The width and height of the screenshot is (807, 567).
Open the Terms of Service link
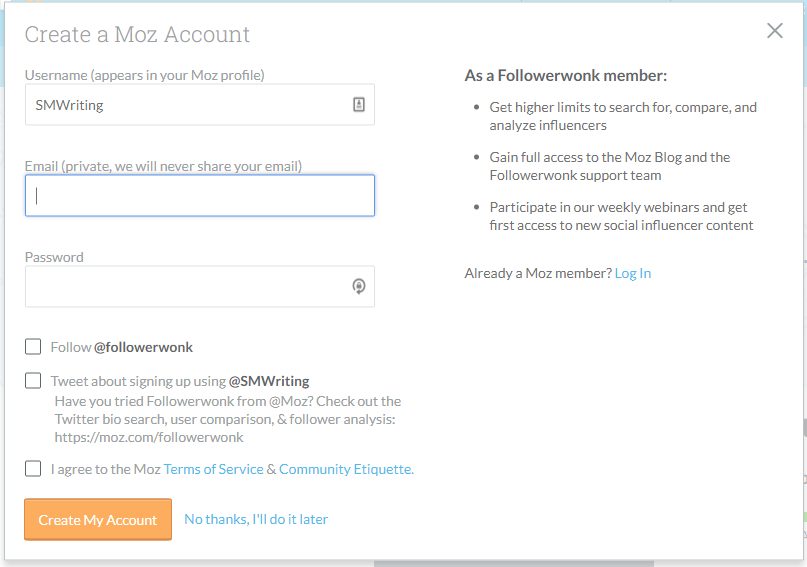pyautogui.click(x=213, y=469)
